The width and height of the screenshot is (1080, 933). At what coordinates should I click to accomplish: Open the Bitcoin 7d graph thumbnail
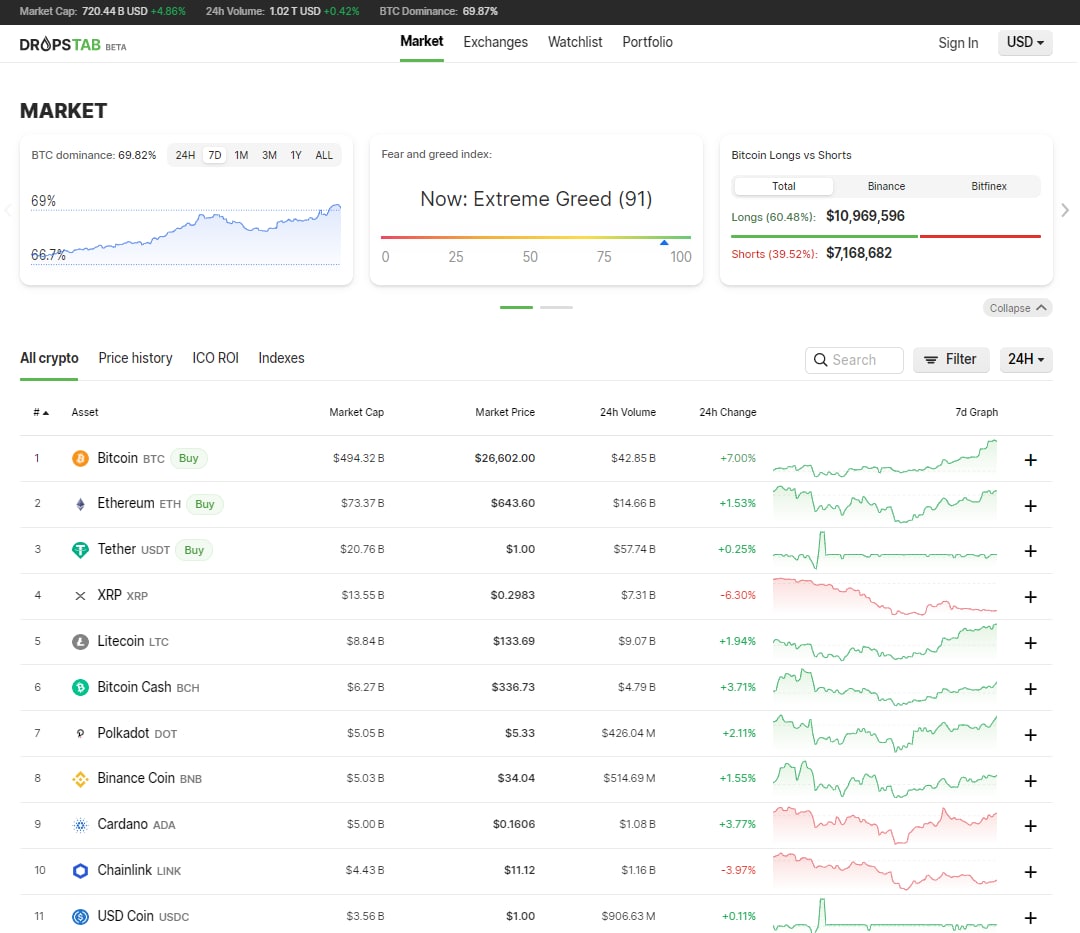[884, 459]
